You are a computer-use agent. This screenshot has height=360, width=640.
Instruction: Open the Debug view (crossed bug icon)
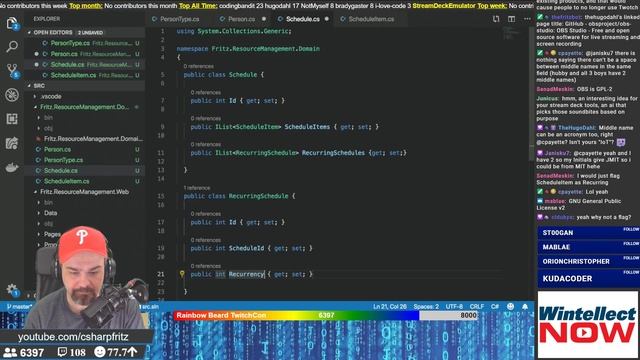click(x=12, y=95)
